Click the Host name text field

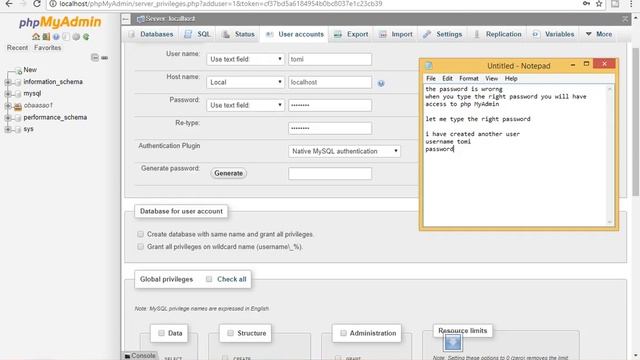point(330,82)
